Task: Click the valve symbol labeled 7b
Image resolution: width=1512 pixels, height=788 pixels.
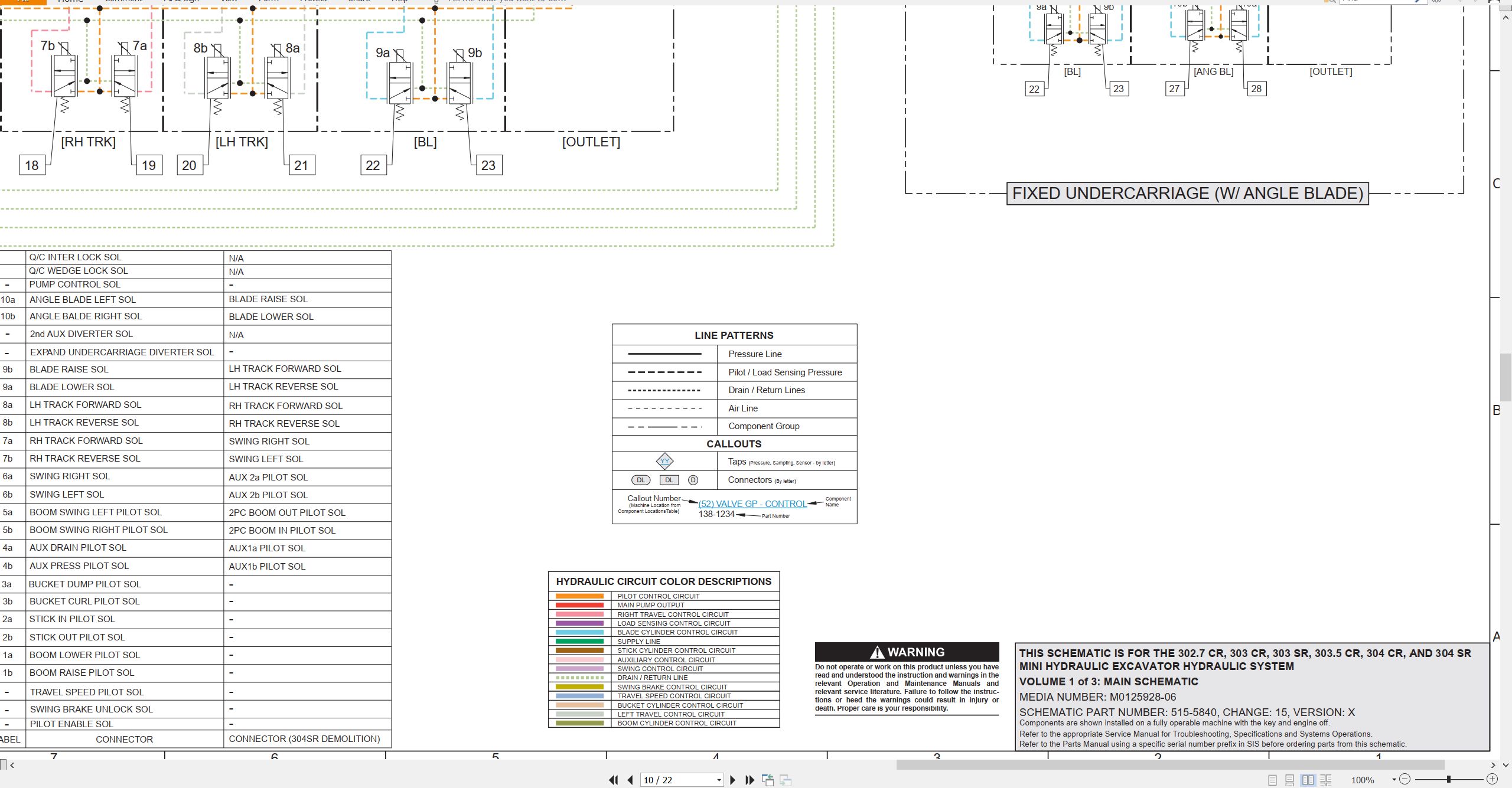Action: tap(65, 77)
